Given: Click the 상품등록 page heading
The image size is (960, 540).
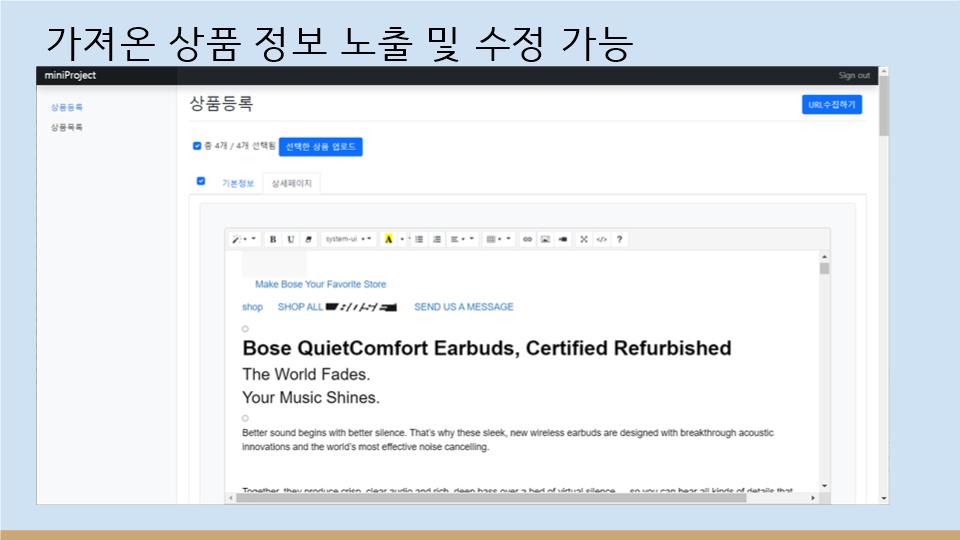Looking at the screenshot, I should pos(221,103).
